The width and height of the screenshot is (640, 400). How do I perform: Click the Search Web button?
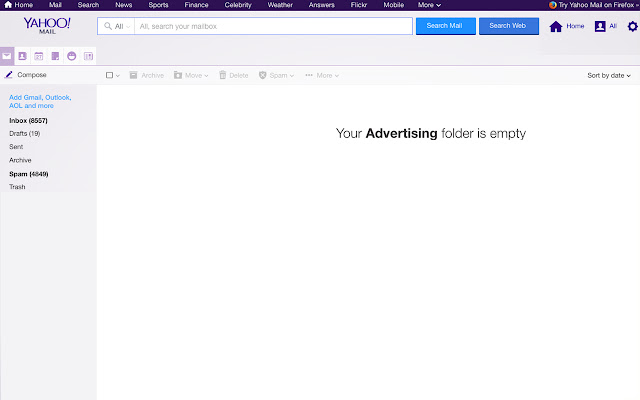coord(509,26)
